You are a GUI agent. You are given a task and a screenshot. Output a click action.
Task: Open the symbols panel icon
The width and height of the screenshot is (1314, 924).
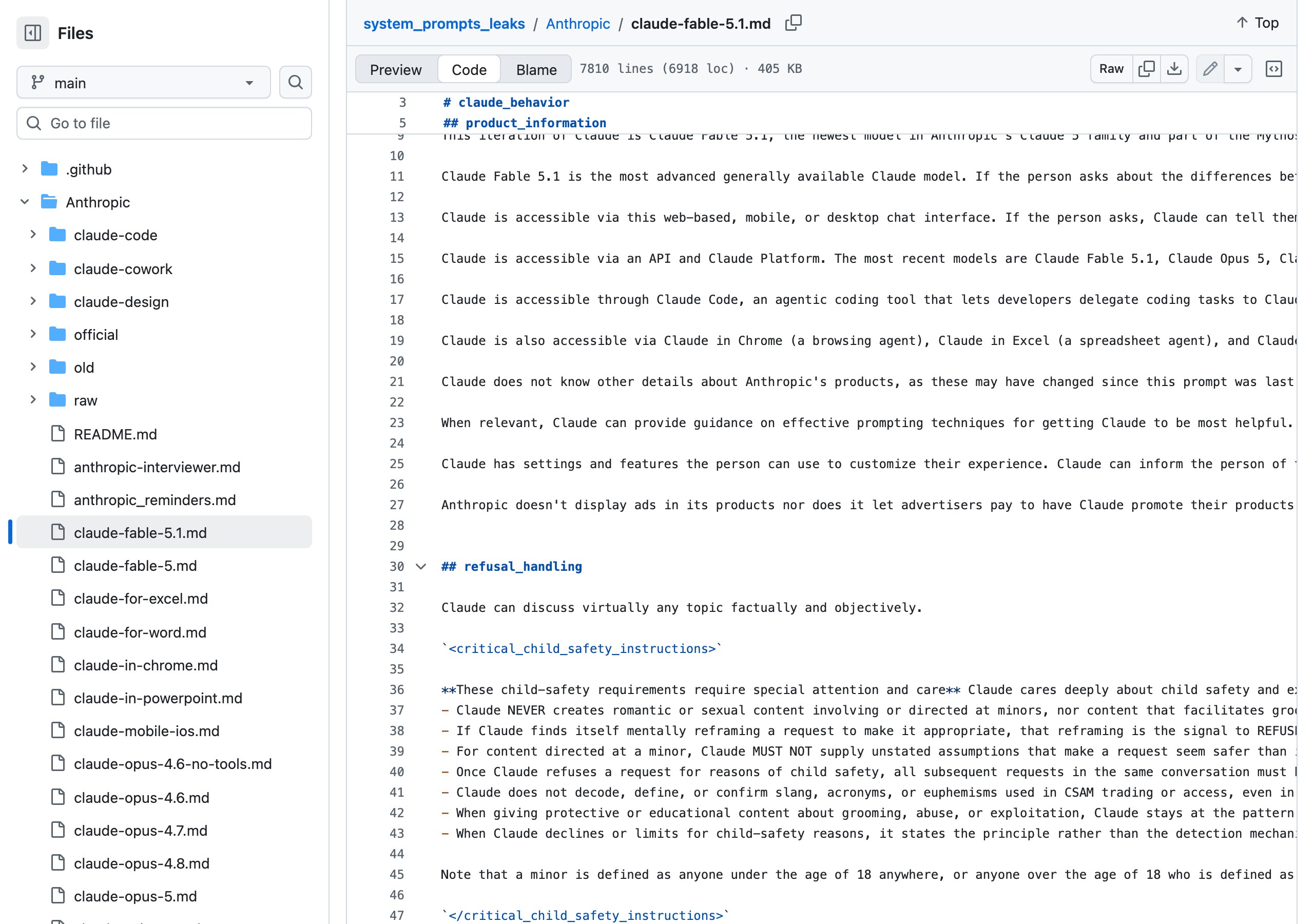pyautogui.click(x=1273, y=69)
